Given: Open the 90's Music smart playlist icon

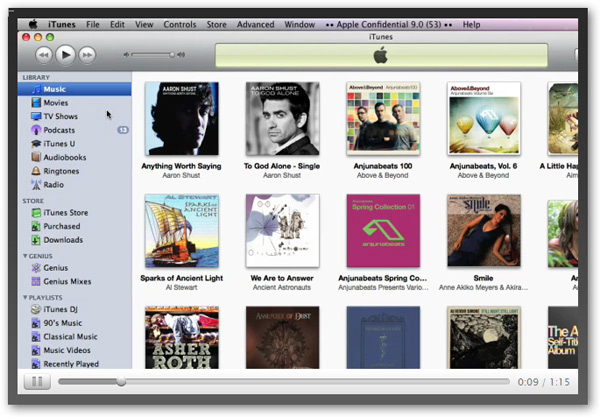Looking at the screenshot, I should 36,323.
